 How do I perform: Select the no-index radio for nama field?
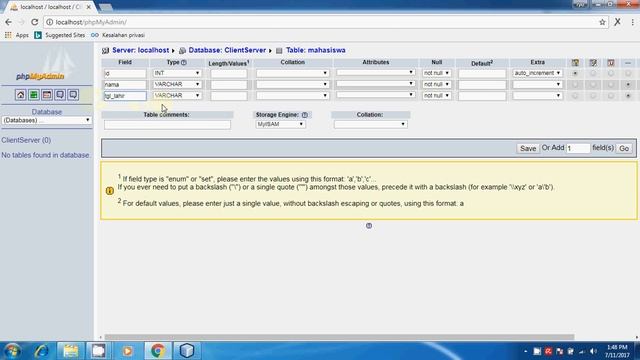point(628,84)
